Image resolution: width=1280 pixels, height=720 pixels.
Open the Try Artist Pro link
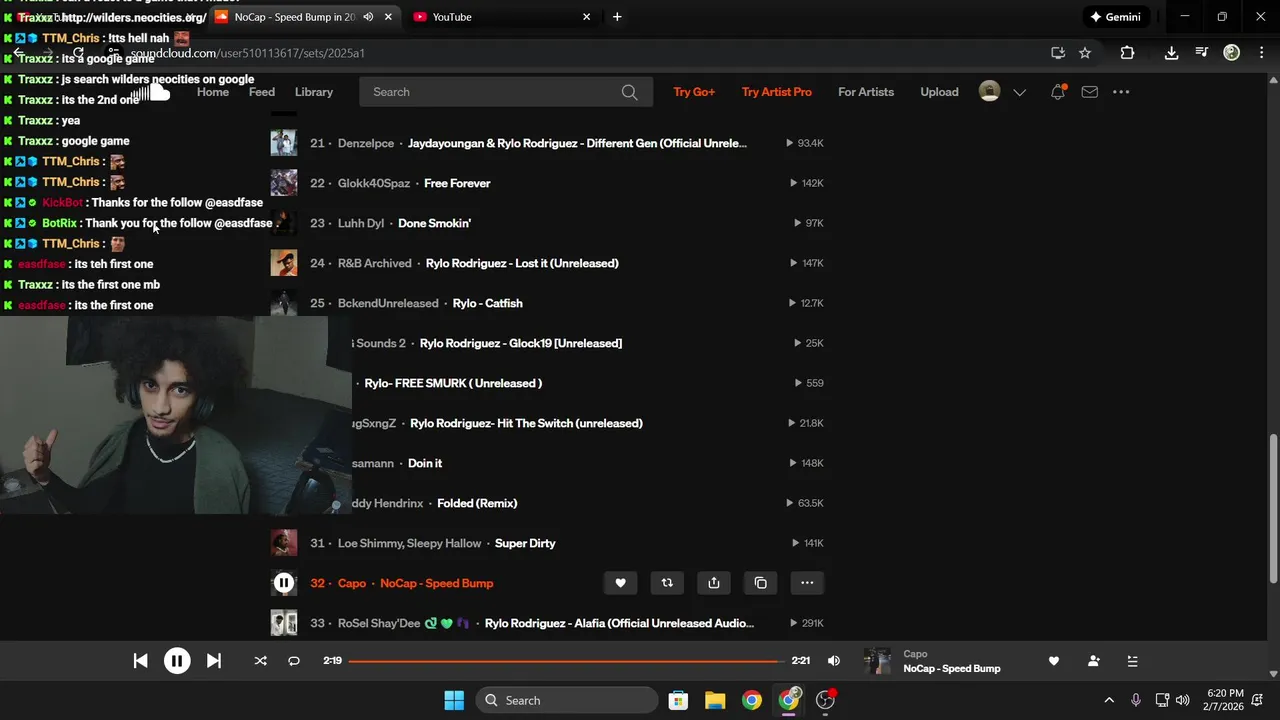777,92
